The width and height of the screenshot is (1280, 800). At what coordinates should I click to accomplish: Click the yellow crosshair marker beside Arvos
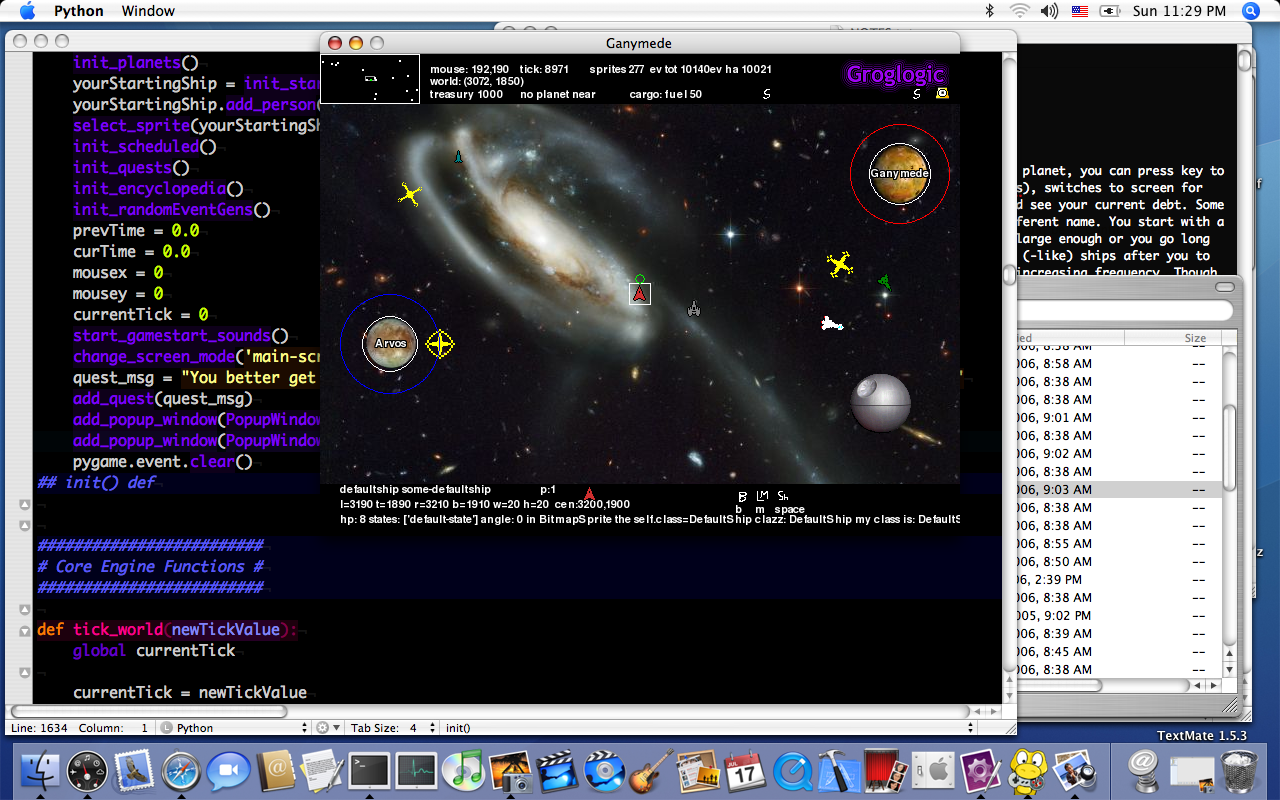coord(440,344)
